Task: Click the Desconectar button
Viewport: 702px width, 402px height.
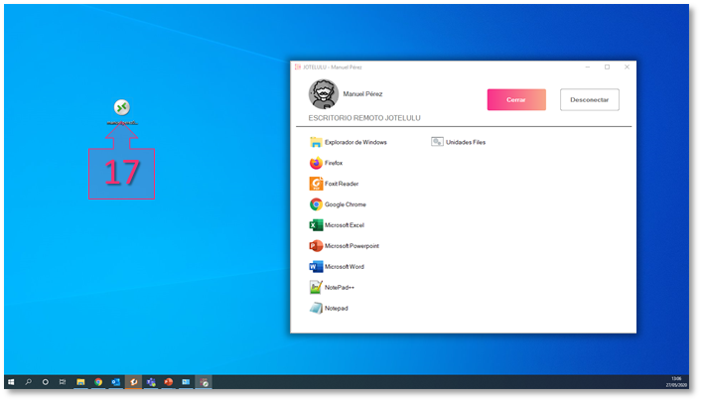Action: 589,99
